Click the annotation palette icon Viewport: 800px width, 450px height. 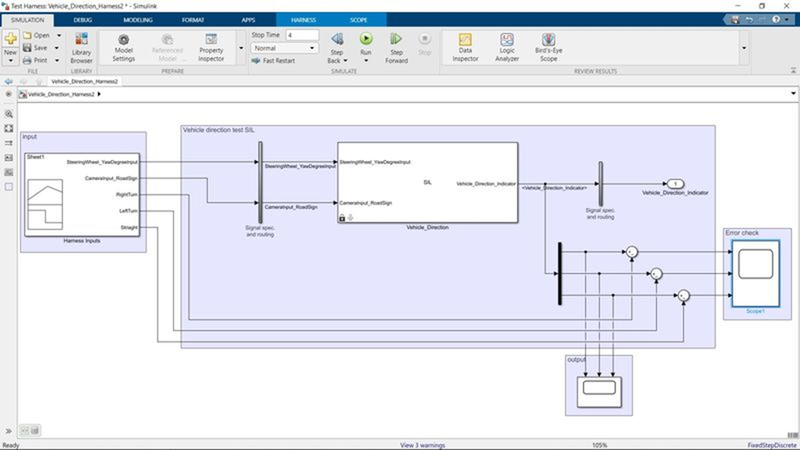tap(9, 158)
